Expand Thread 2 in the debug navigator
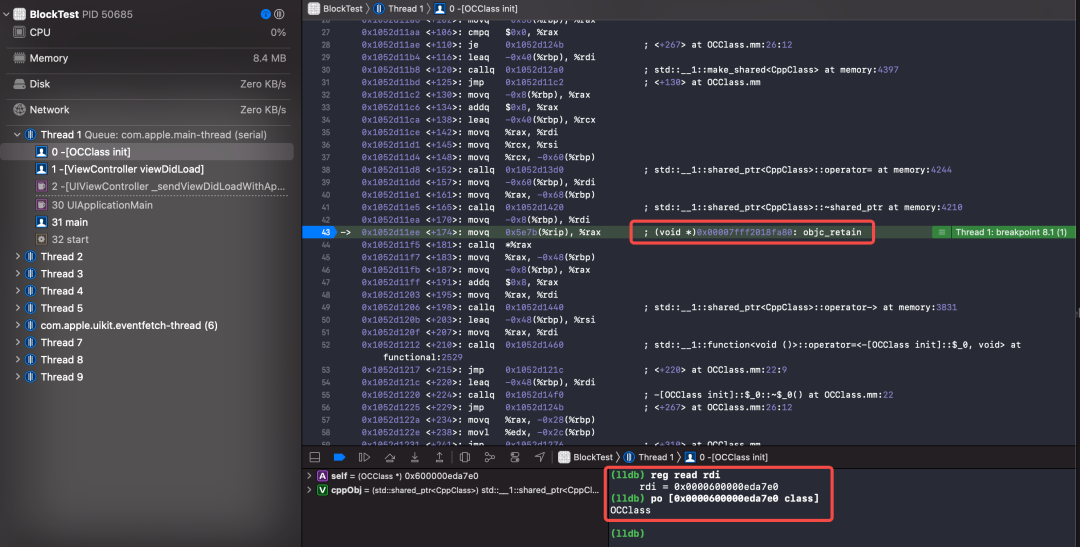The width and height of the screenshot is (1080, 547). [18, 257]
